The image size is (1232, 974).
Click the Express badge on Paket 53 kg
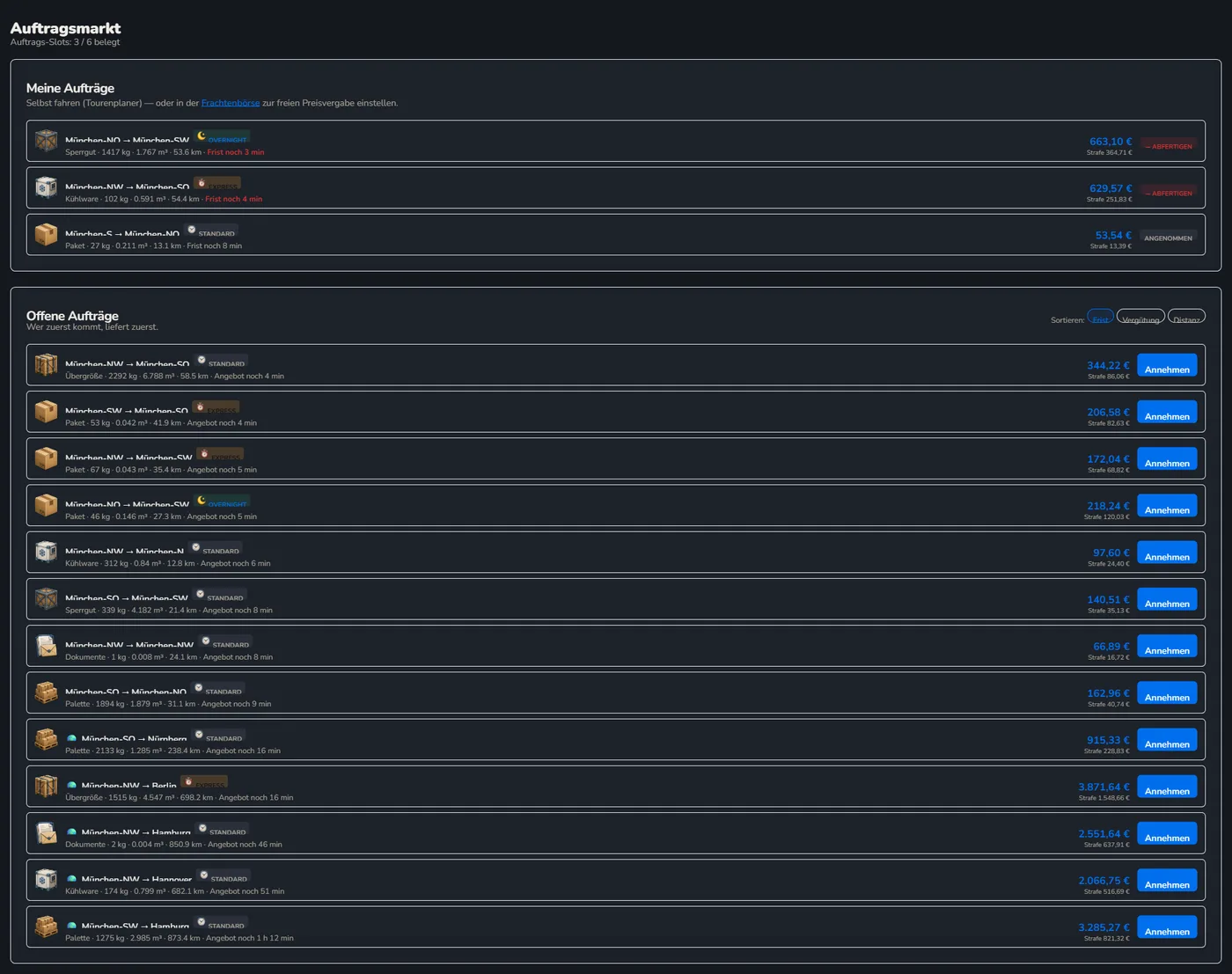click(216, 407)
